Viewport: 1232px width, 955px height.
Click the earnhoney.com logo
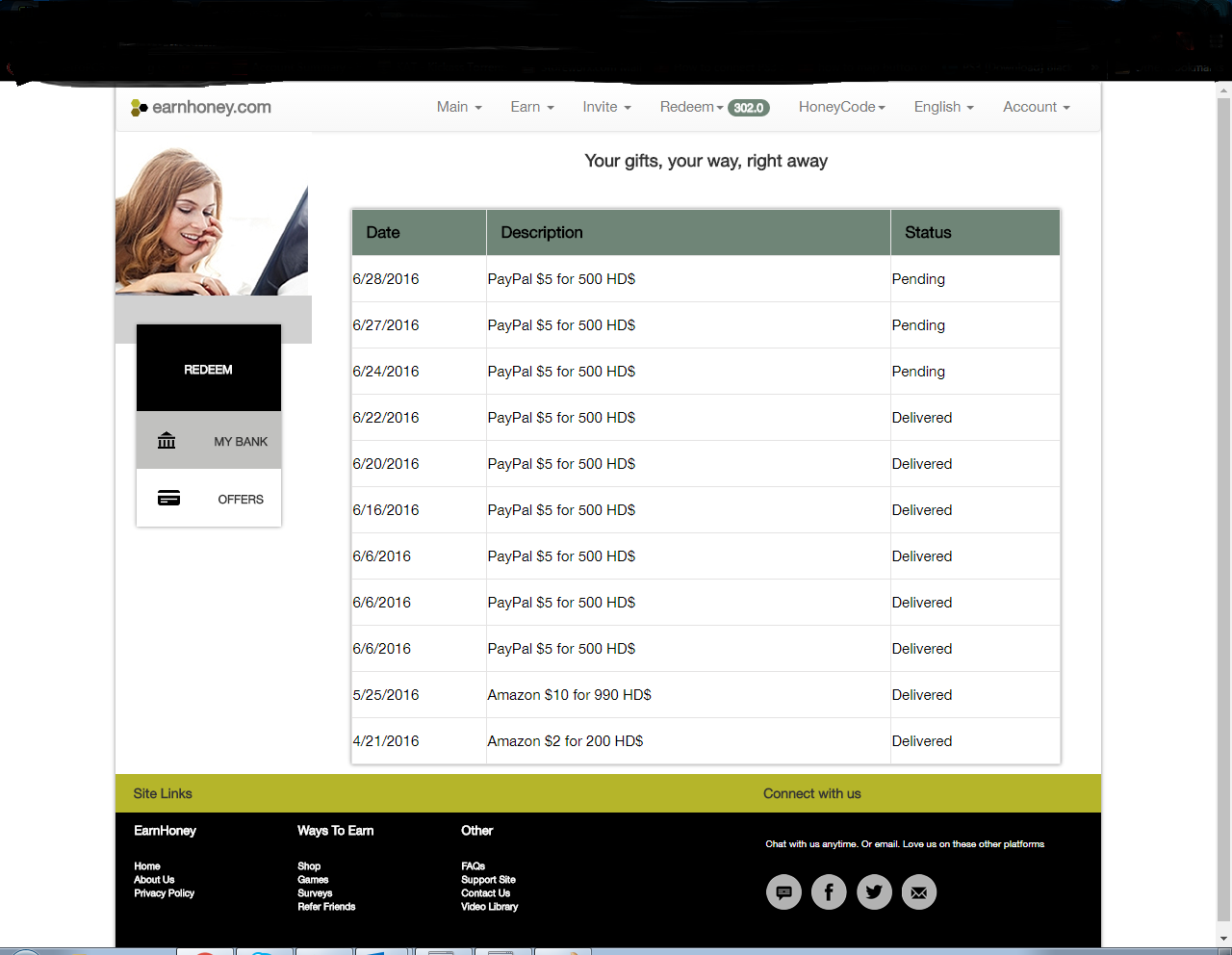201,107
